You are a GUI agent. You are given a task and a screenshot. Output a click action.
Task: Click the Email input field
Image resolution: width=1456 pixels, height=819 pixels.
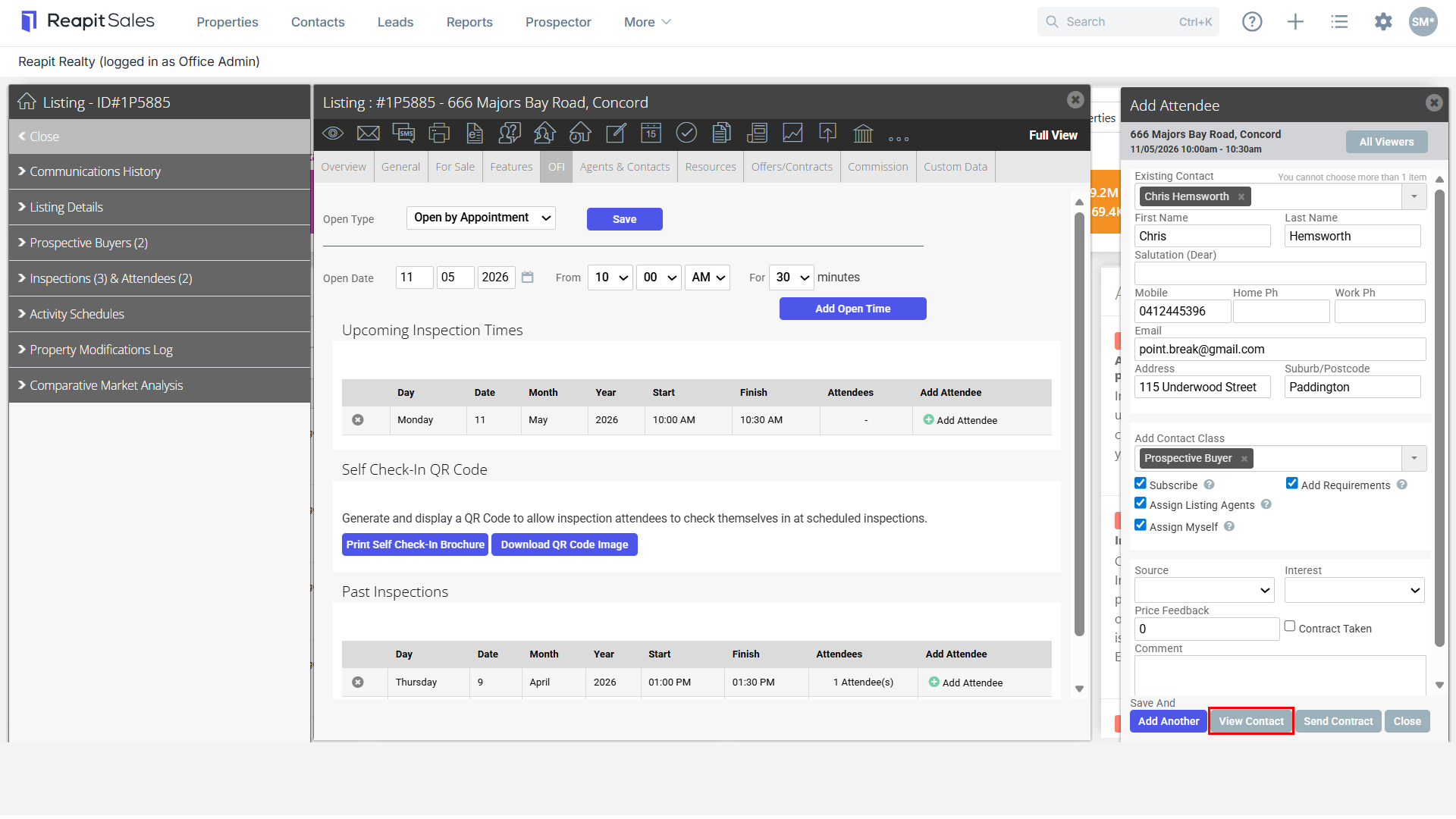[x=1280, y=349]
